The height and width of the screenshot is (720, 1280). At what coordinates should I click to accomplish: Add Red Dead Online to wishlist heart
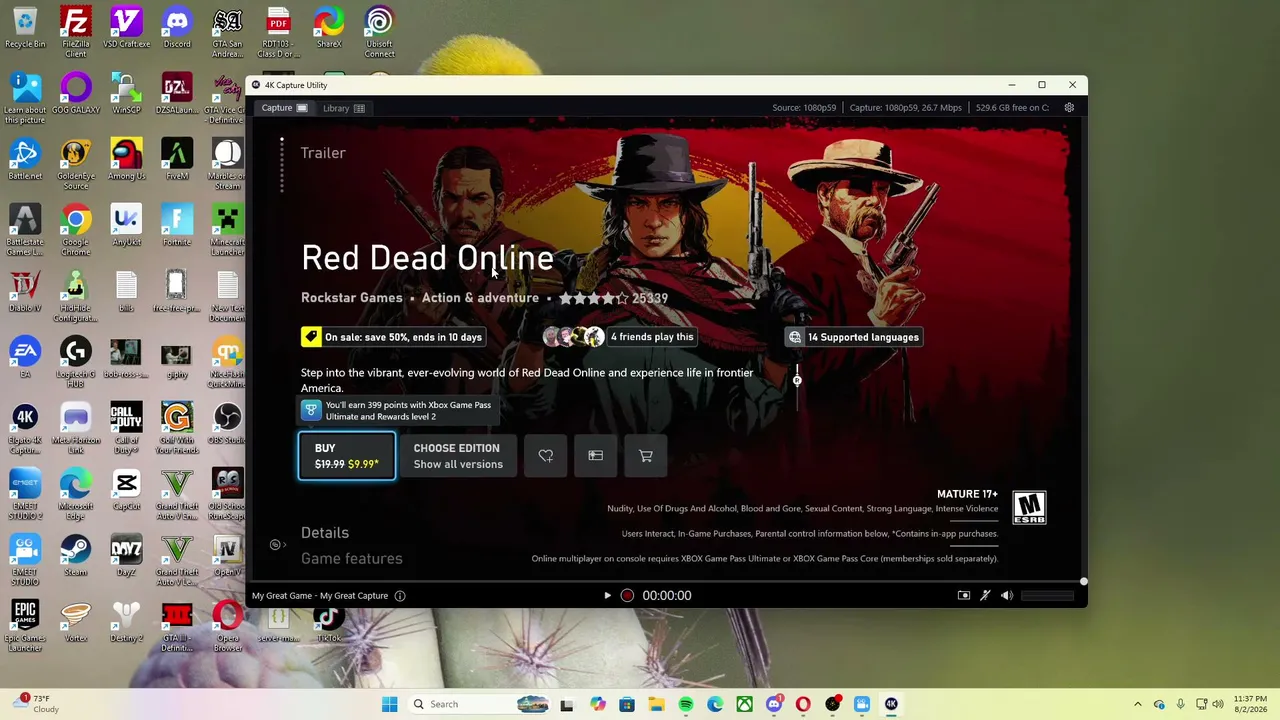tap(546, 456)
